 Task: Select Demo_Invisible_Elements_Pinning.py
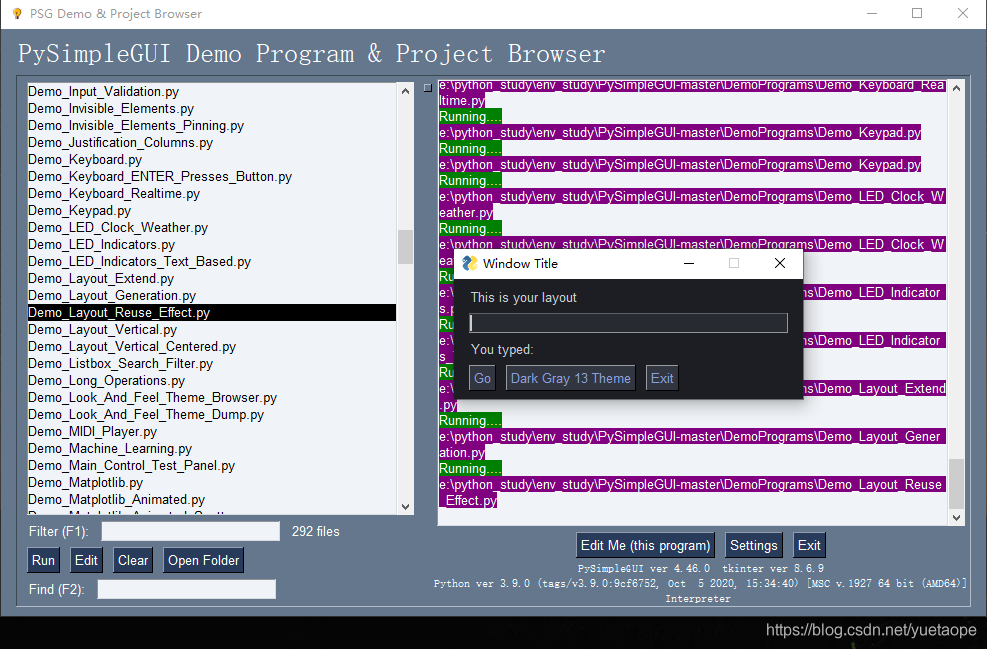(212, 125)
